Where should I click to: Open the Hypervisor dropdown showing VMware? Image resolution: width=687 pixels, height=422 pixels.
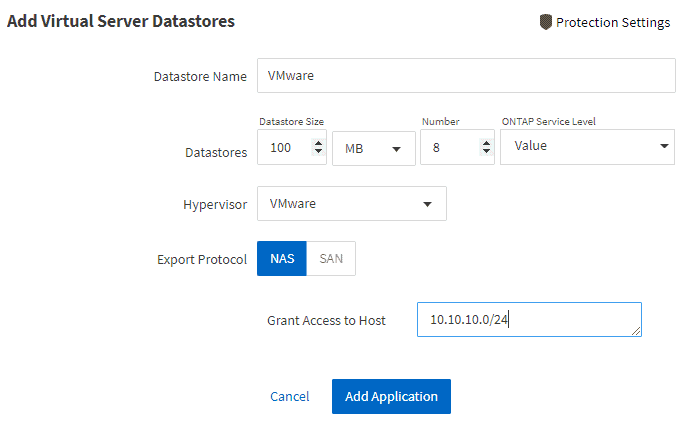351,204
